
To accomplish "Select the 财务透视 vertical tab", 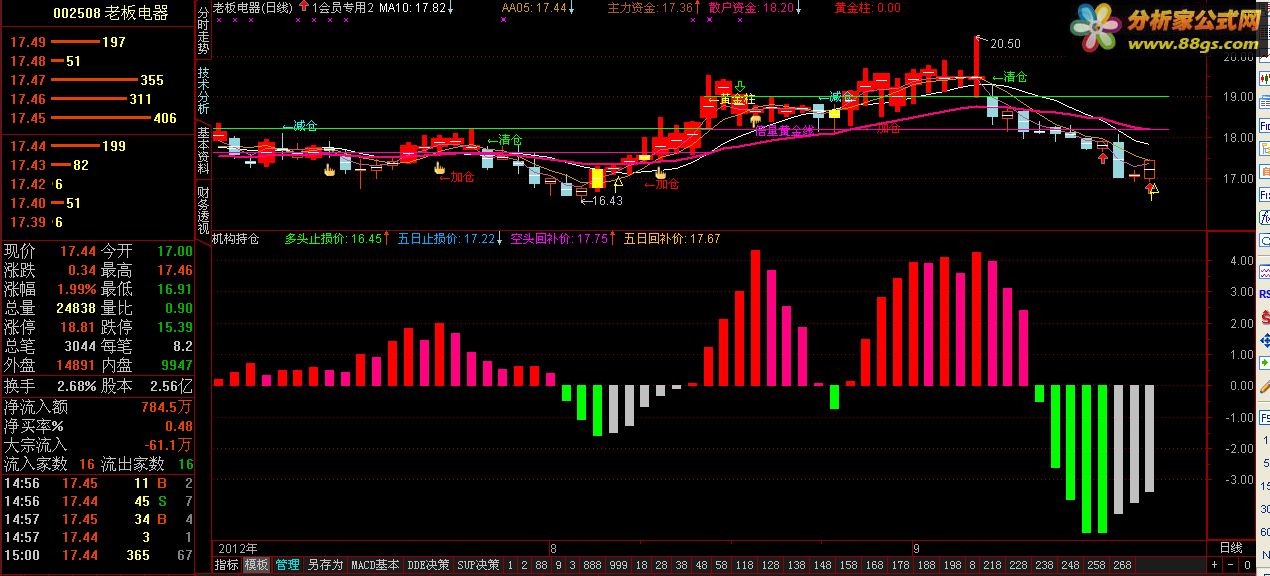I will [203, 208].
